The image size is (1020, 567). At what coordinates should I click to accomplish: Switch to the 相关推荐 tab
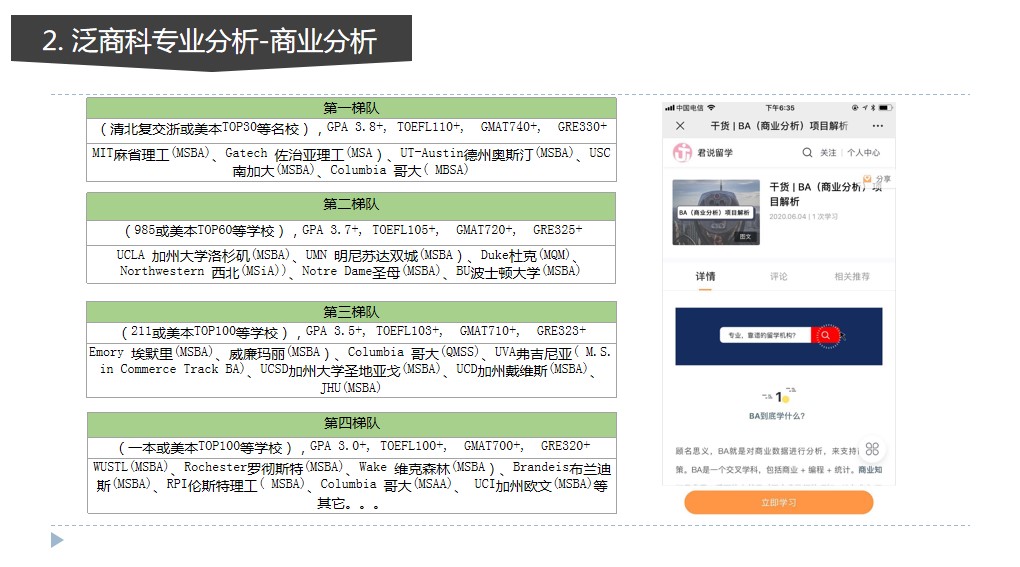coord(852,276)
